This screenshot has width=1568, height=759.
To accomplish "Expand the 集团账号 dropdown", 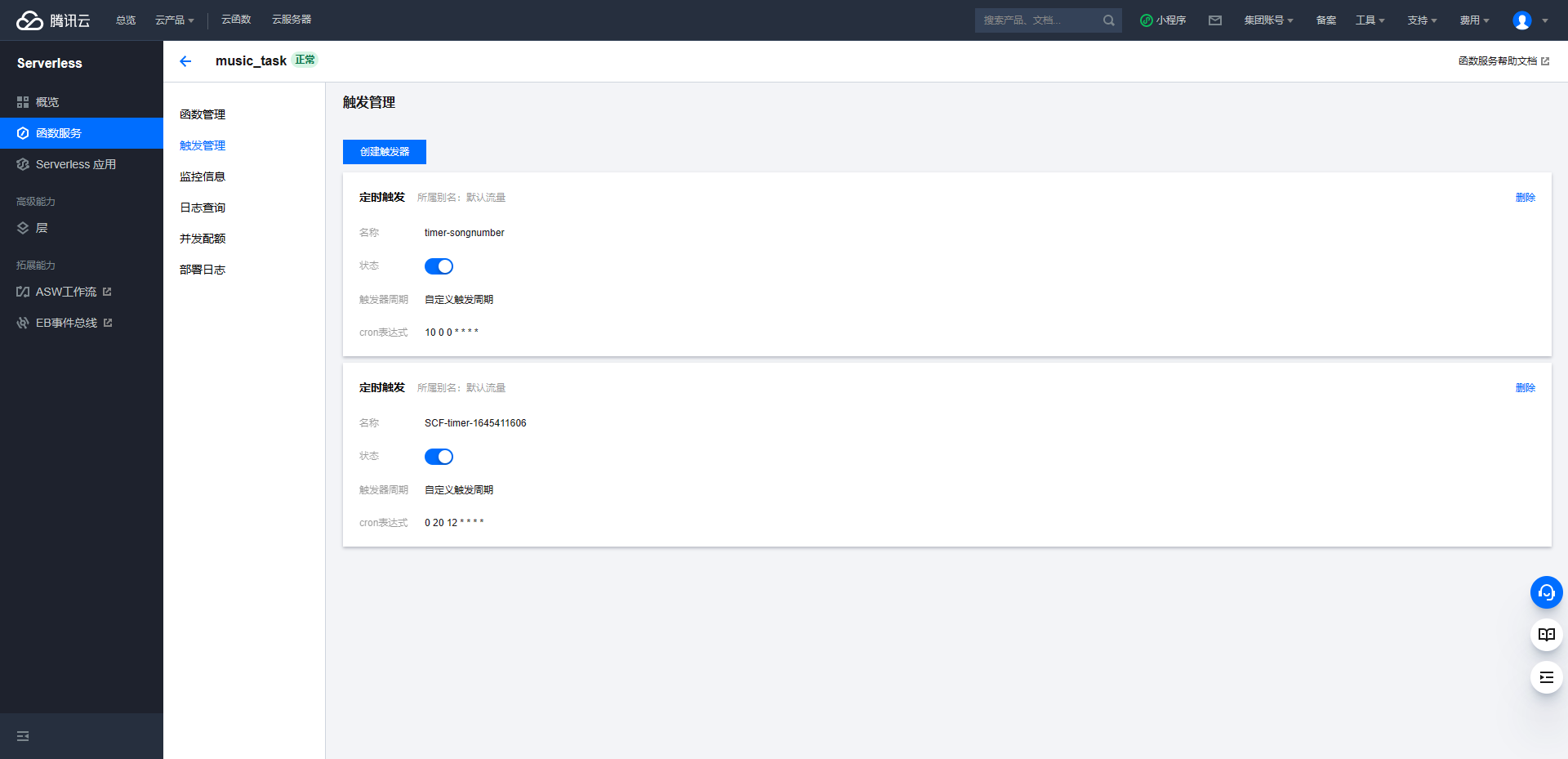I will (1268, 20).
